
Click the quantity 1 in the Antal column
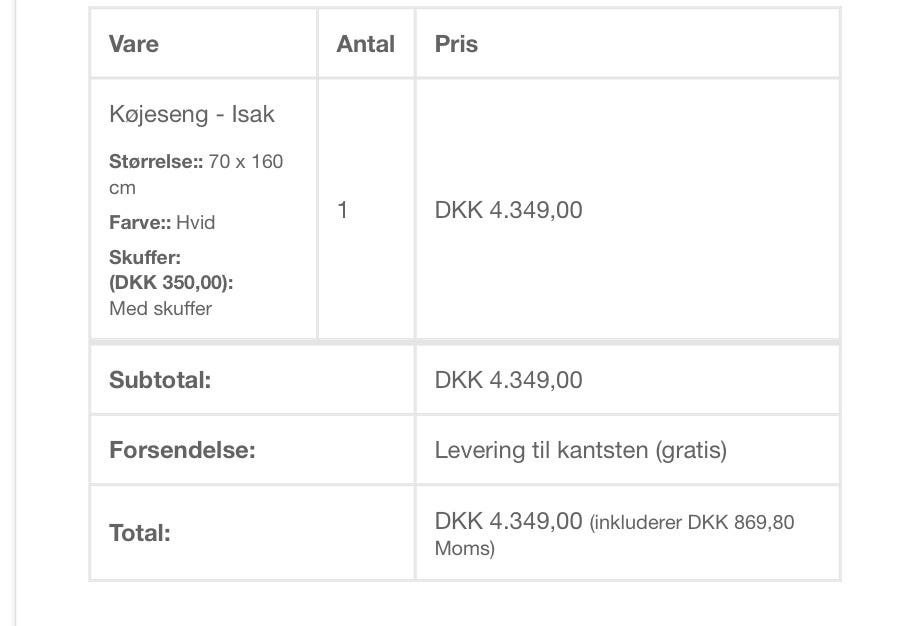click(x=343, y=210)
